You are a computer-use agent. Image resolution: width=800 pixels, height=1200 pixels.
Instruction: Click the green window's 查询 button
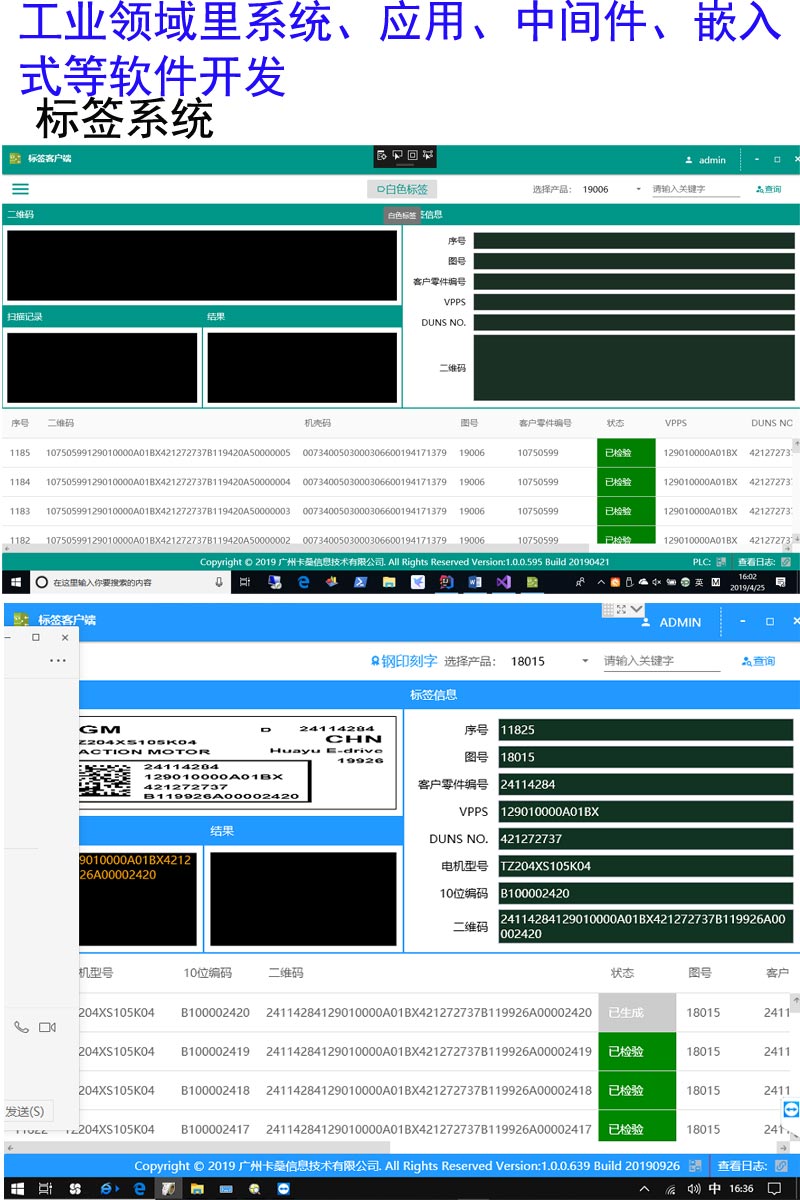(x=768, y=189)
